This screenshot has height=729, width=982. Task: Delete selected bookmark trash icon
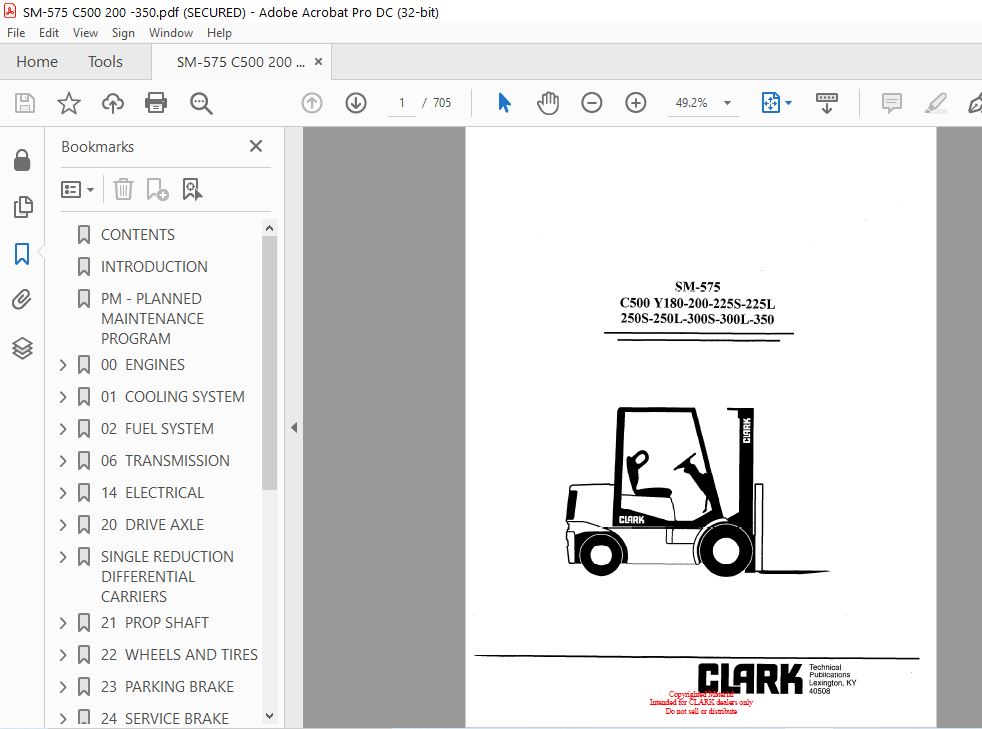pyautogui.click(x=123, y=189)
